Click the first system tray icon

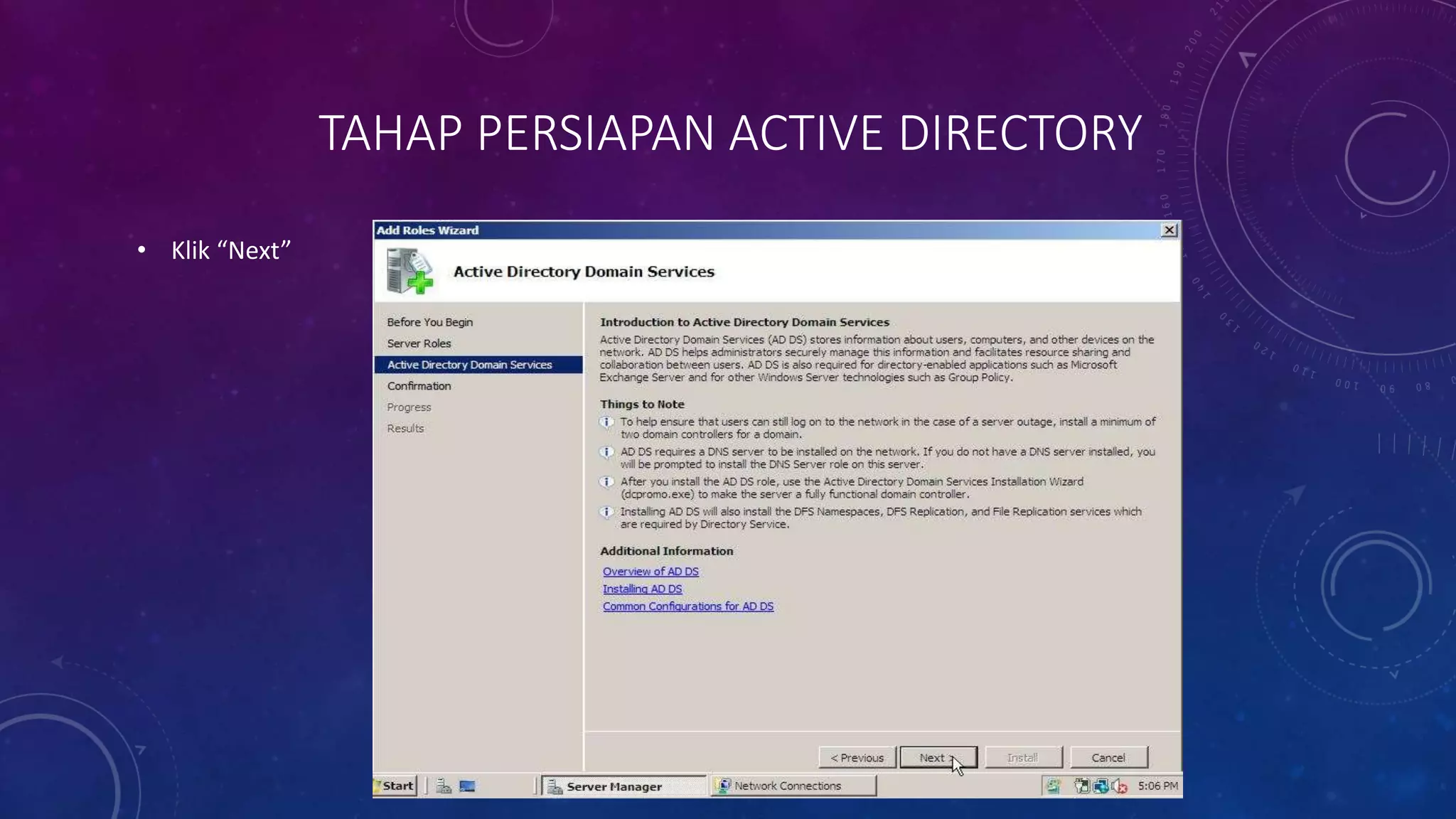pyautogui.click(x=1053, y=786)
